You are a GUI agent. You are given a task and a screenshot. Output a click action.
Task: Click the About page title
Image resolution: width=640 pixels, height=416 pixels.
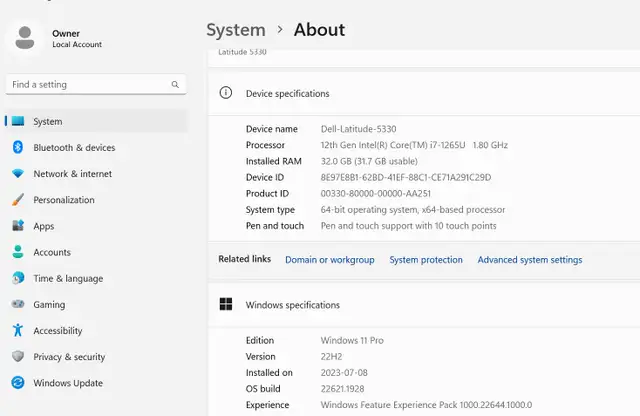(x=319, y=30)
